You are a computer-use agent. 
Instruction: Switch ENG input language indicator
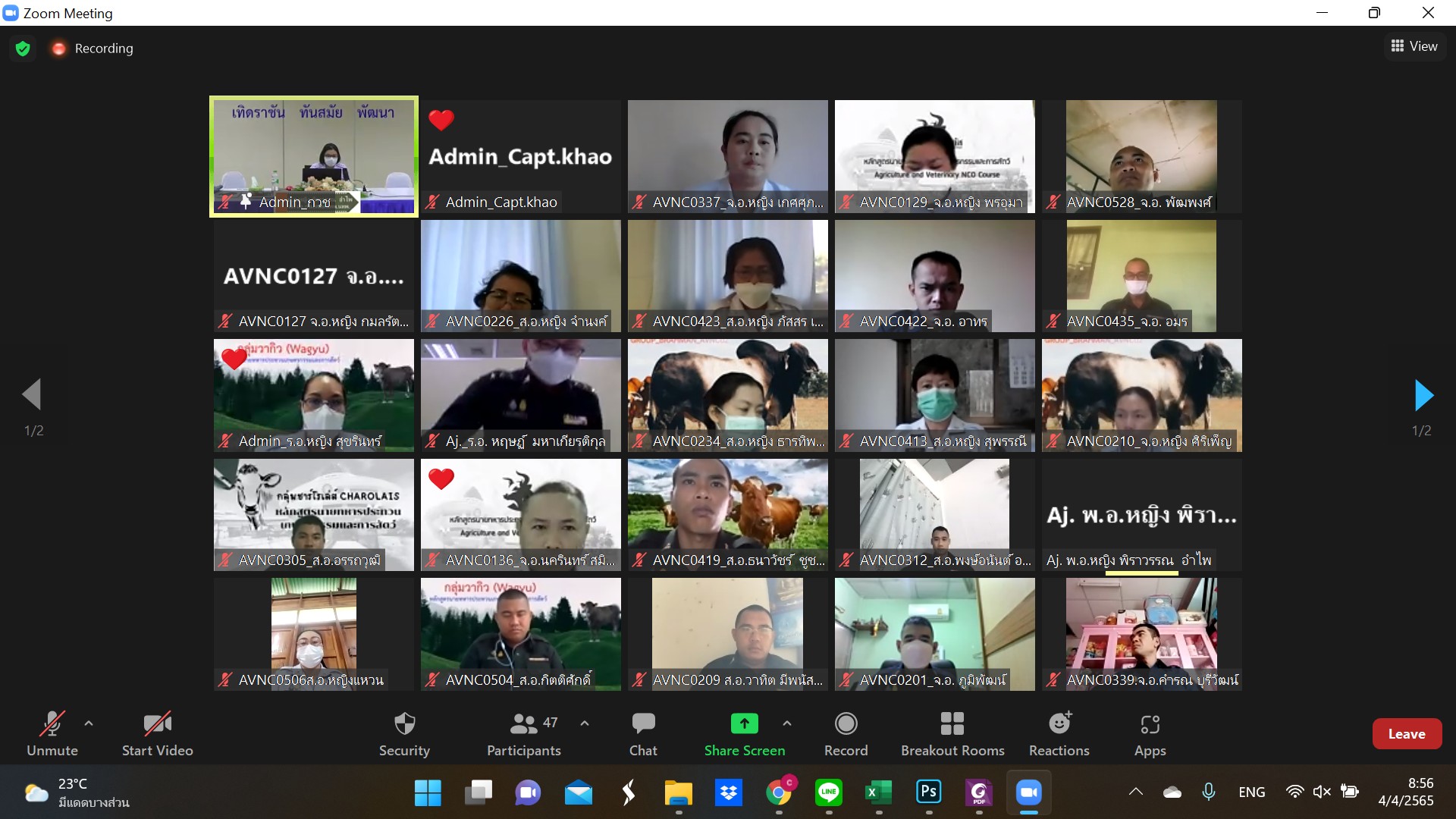pyautogui.click(x=1251, y=792)
